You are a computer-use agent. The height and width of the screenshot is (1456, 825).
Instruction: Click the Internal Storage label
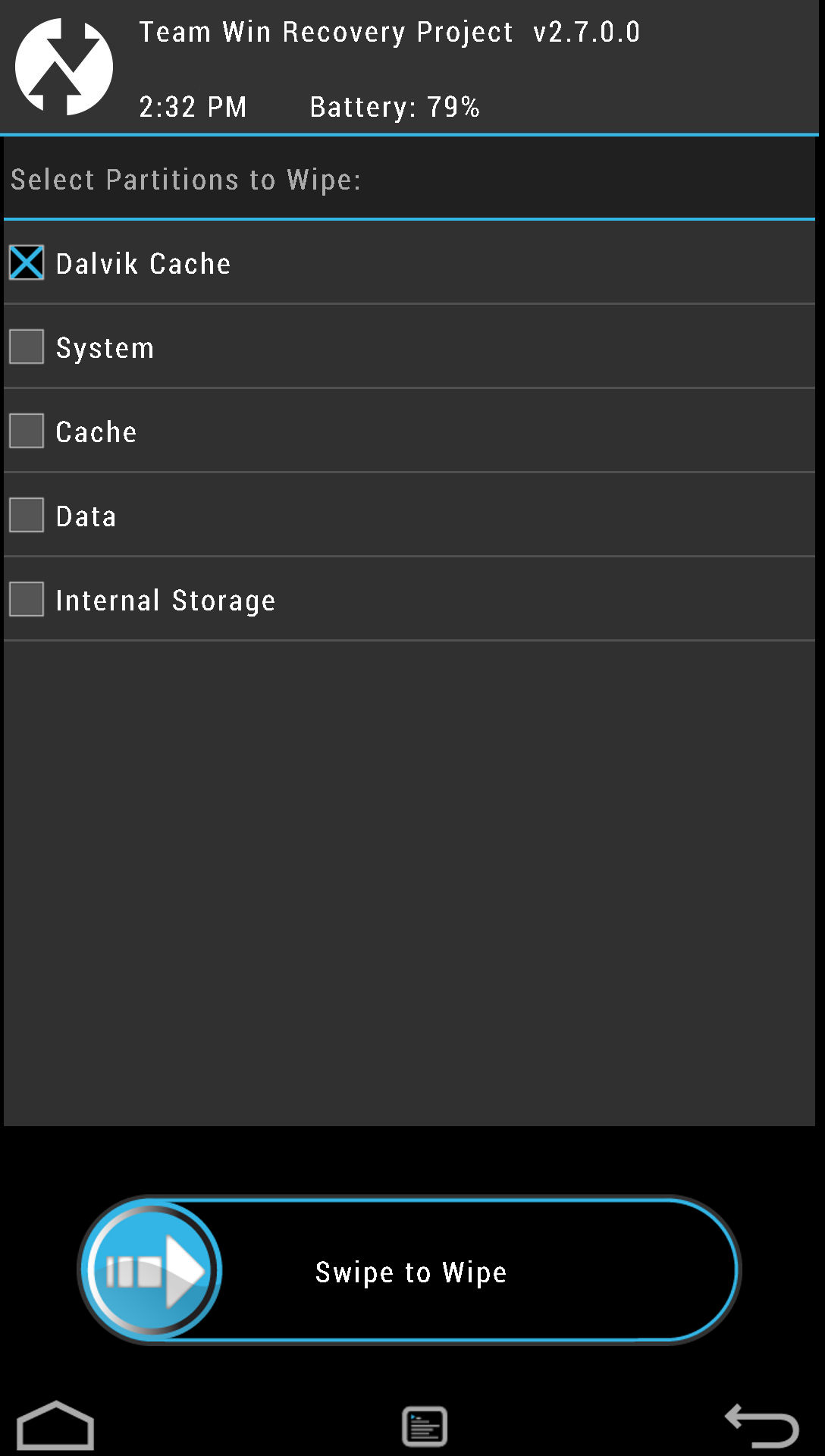[x=166, y=601]
